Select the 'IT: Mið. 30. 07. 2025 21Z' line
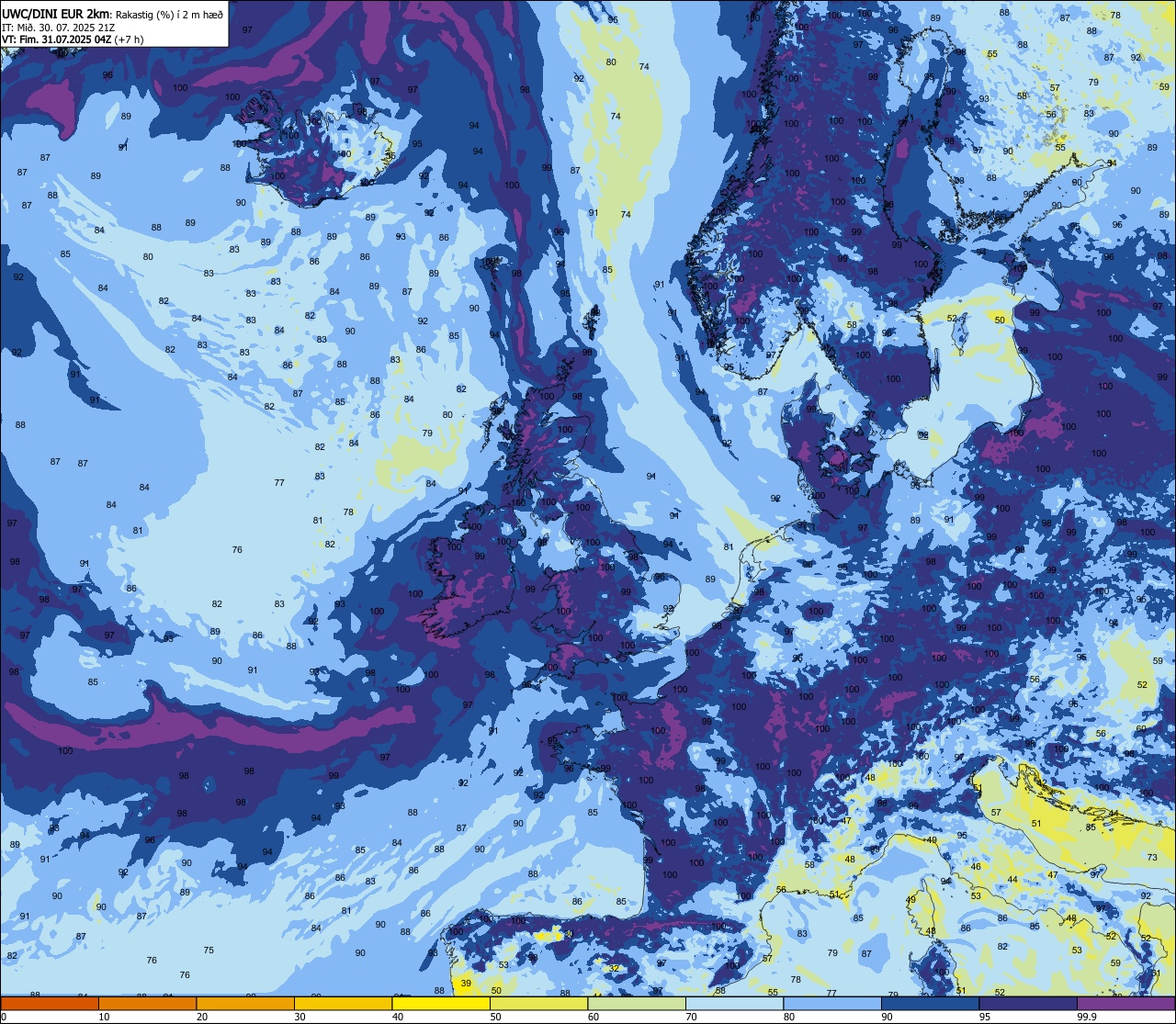The image size is (1176, 1024). 58,28
